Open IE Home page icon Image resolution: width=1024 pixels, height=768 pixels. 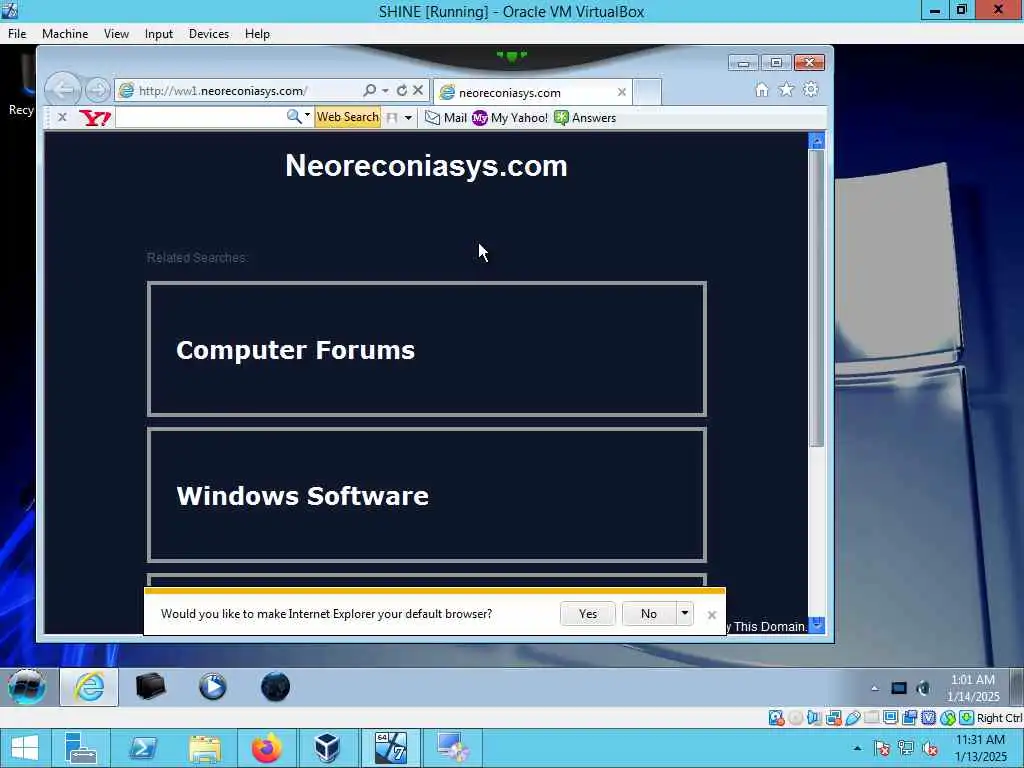pos(761,89)
